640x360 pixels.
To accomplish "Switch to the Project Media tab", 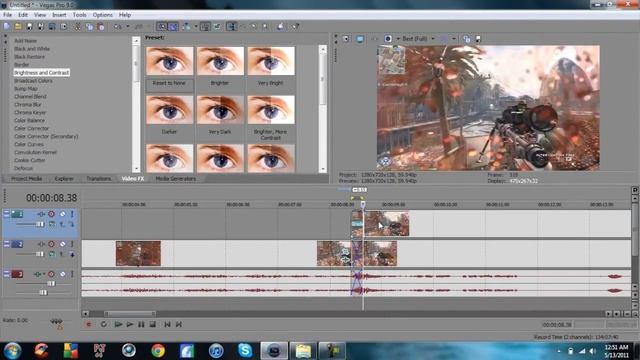I will tap(26, 179).
